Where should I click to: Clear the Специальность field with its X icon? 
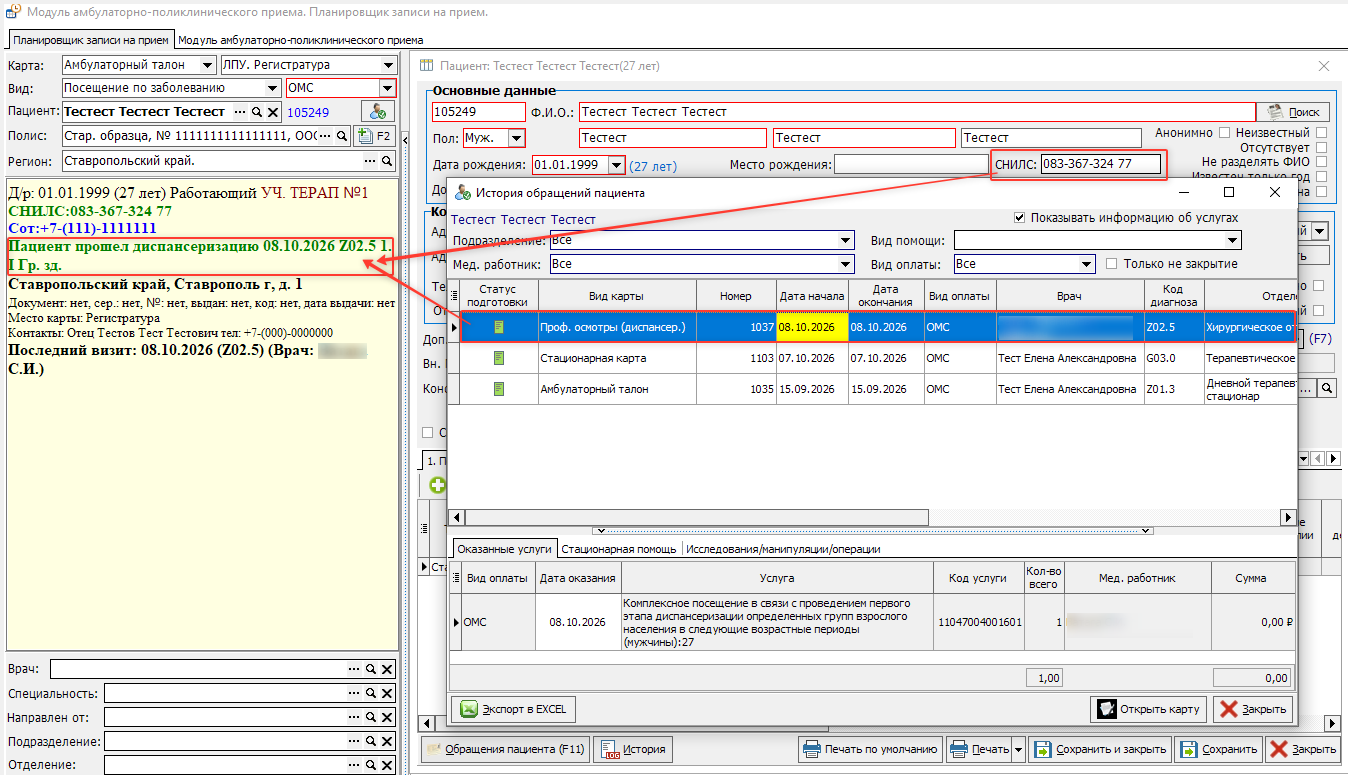click(387, 693)
